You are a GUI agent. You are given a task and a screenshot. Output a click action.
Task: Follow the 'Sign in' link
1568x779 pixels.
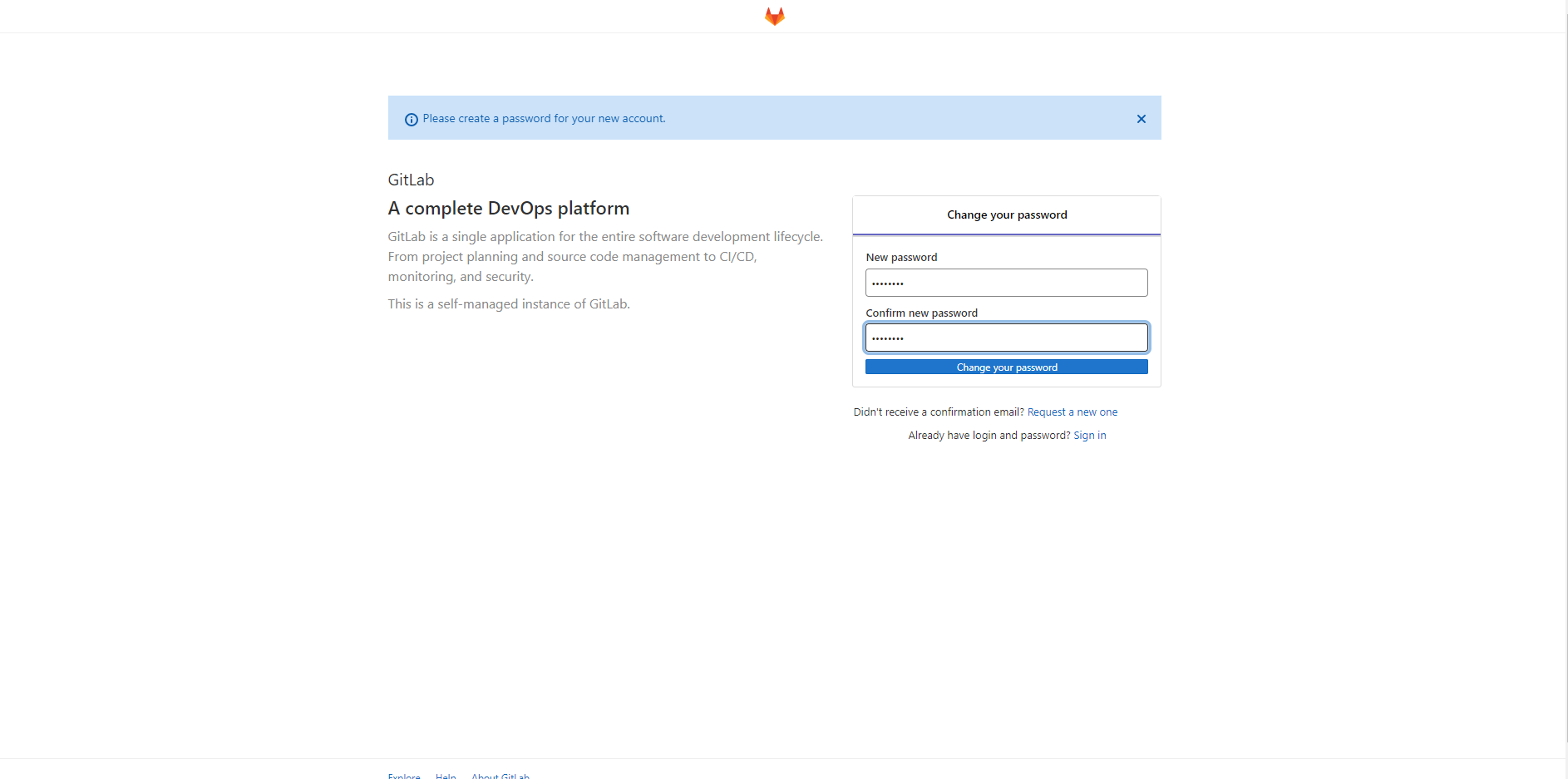click(x=1090, y=436)
